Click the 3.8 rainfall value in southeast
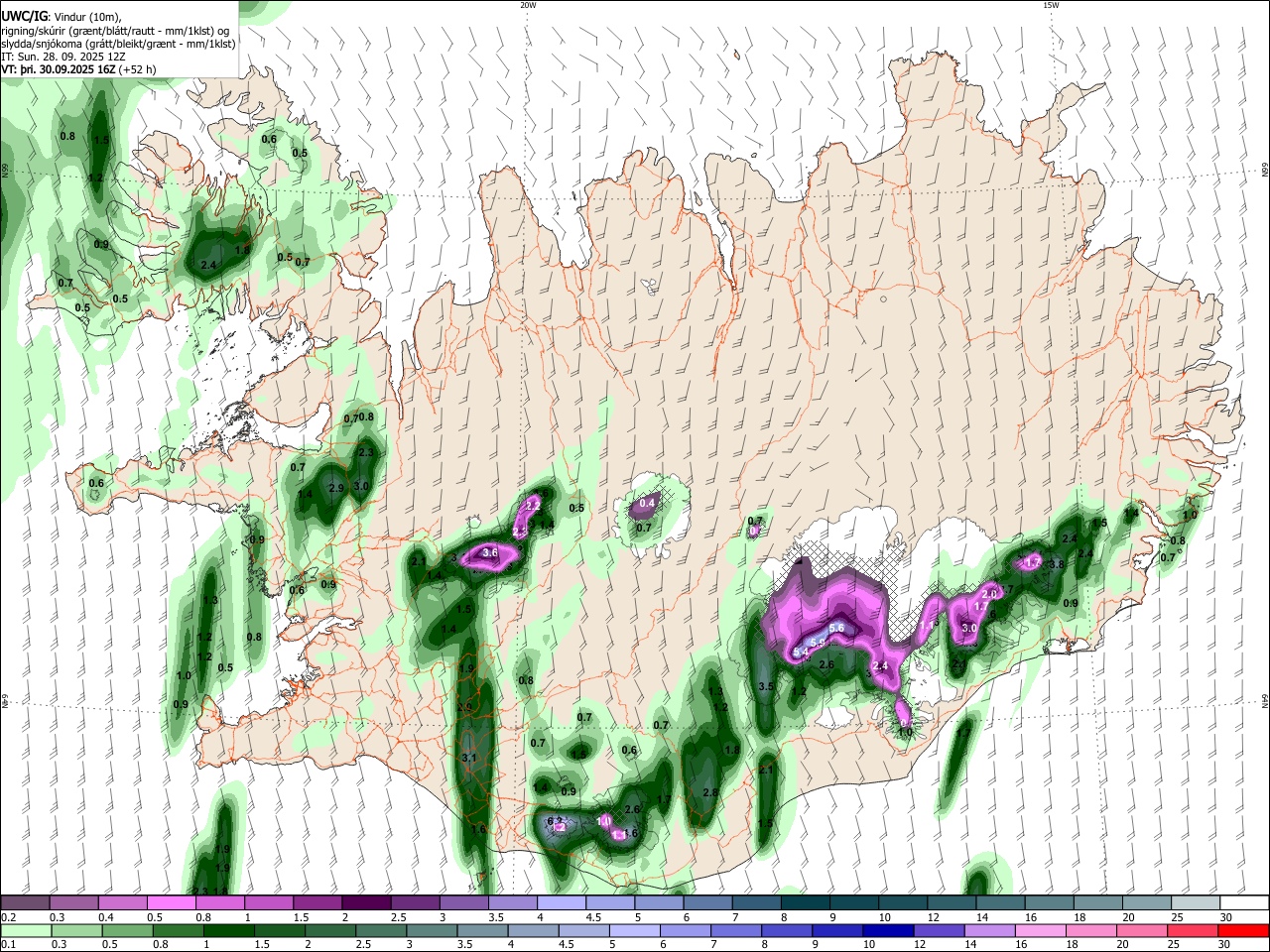Screen dimensions: 1270x952 tap(1057, 564)
